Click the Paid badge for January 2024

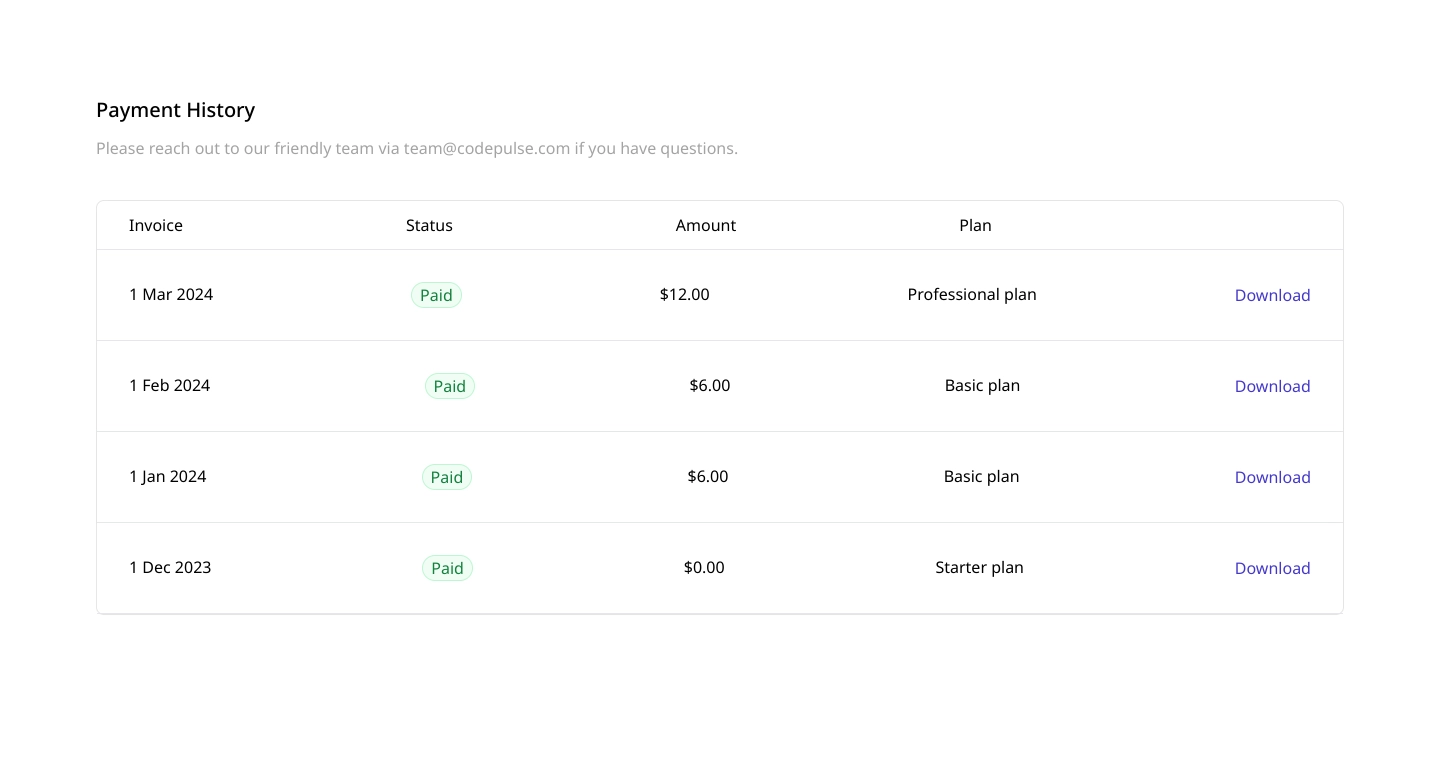tap(447, 477)
